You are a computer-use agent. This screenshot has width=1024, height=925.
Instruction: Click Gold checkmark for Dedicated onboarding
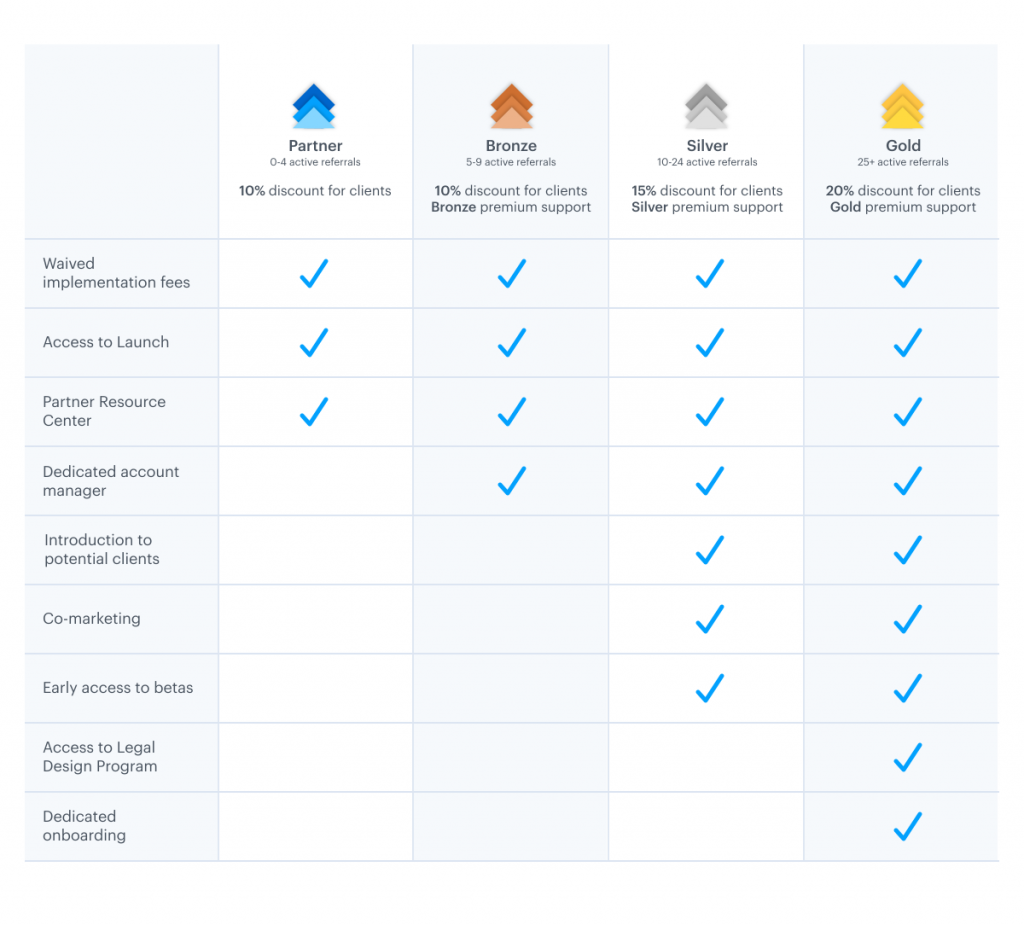coord(907,826)
